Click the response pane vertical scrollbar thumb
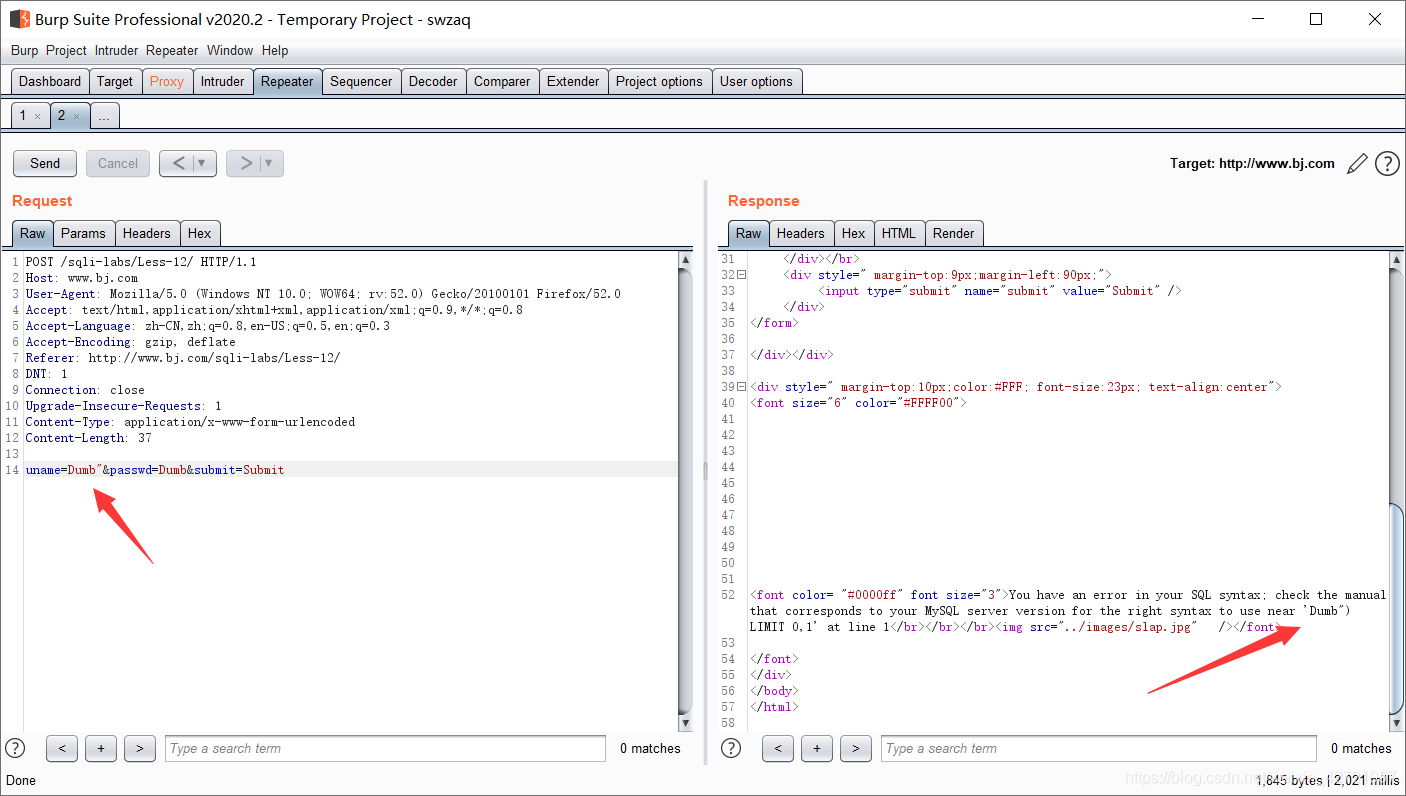Viewport: 1406px width, 796px height. point(1397,609)
